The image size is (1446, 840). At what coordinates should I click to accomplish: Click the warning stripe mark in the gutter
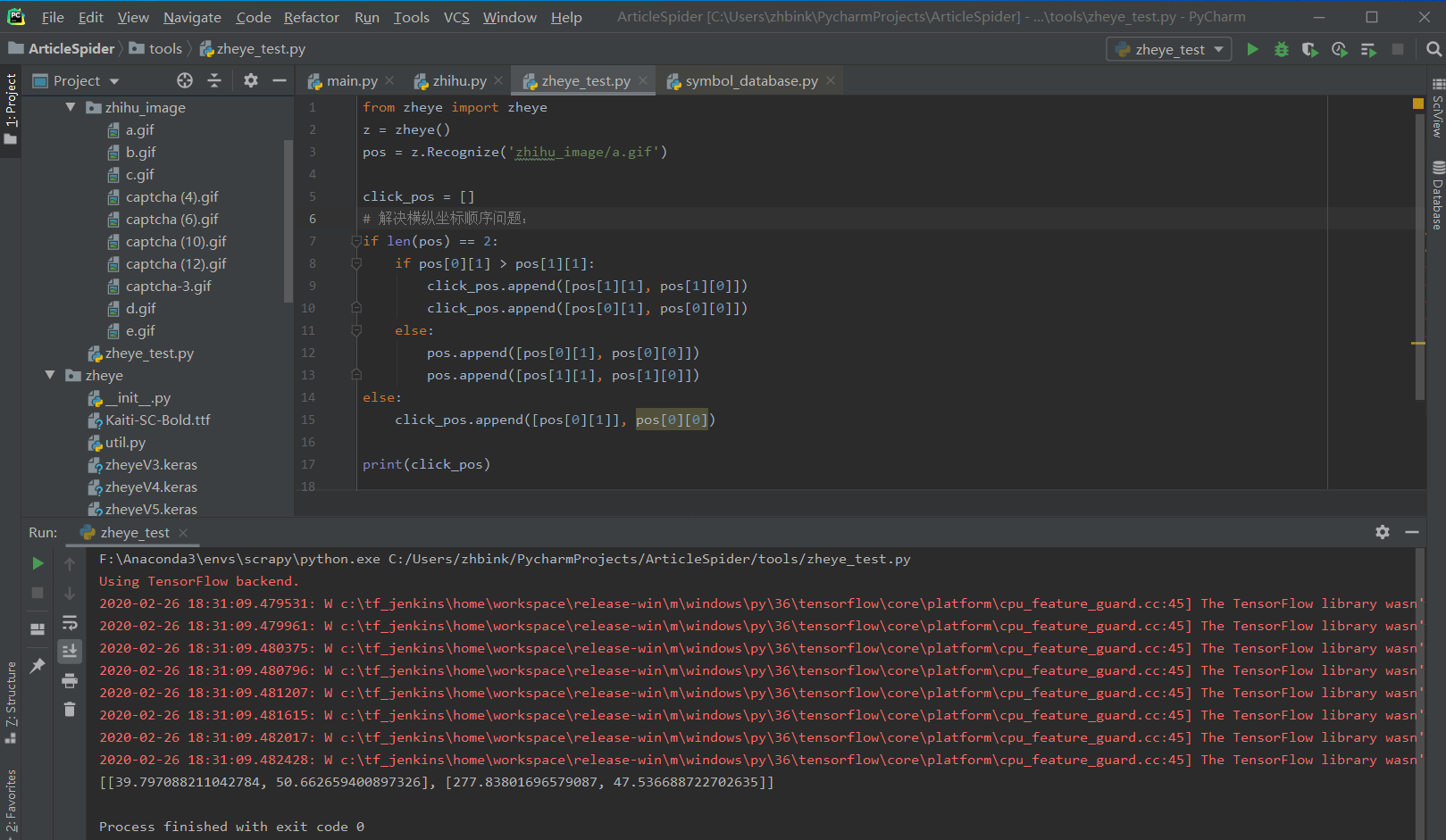pyautogui.click(x=1418, y=343)
